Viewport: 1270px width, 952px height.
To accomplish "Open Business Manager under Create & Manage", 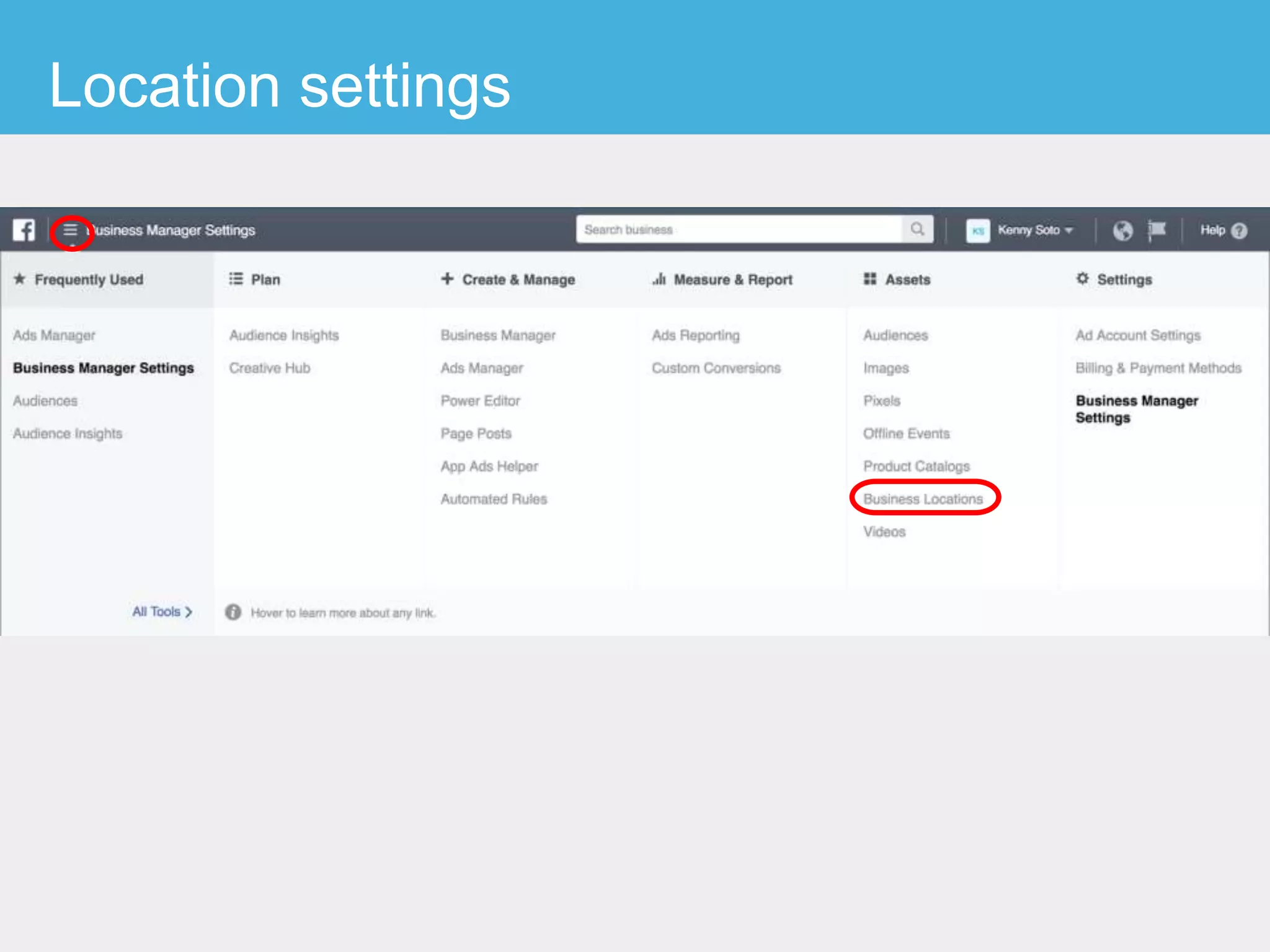I will pos(498,335).
